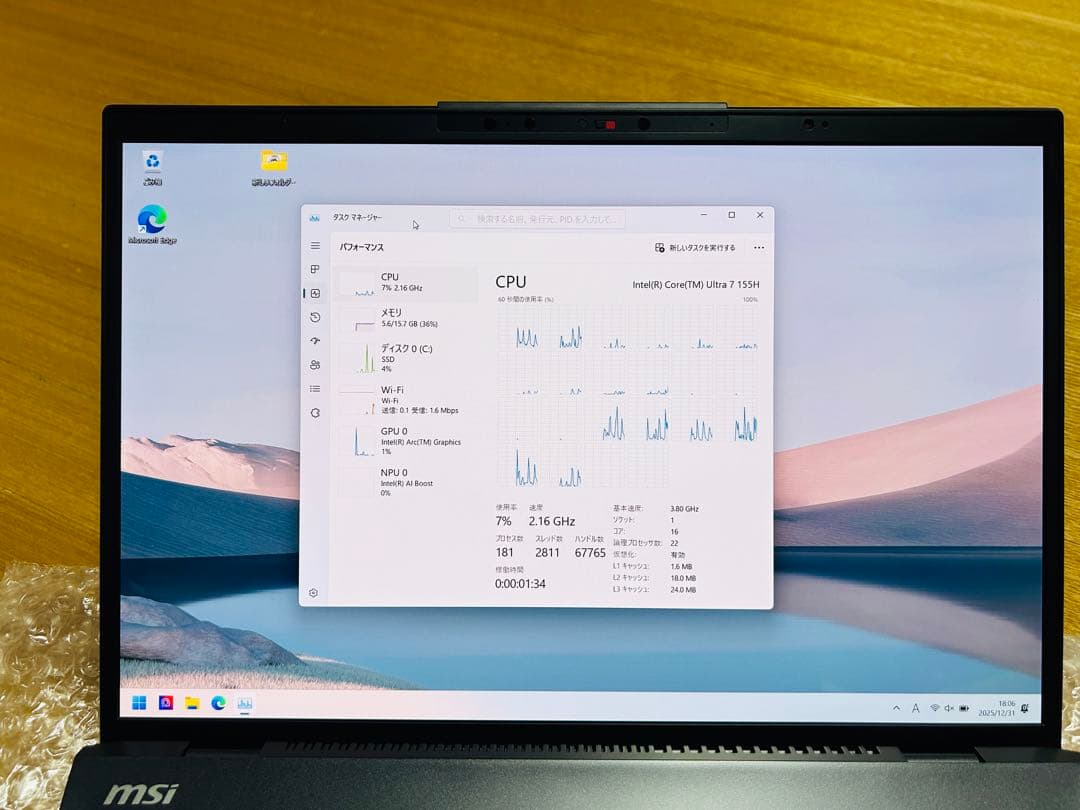Open Startup apps page icon
This screenshot has height=810, width=1080.
pyautogui.click(x=315, y=341)
